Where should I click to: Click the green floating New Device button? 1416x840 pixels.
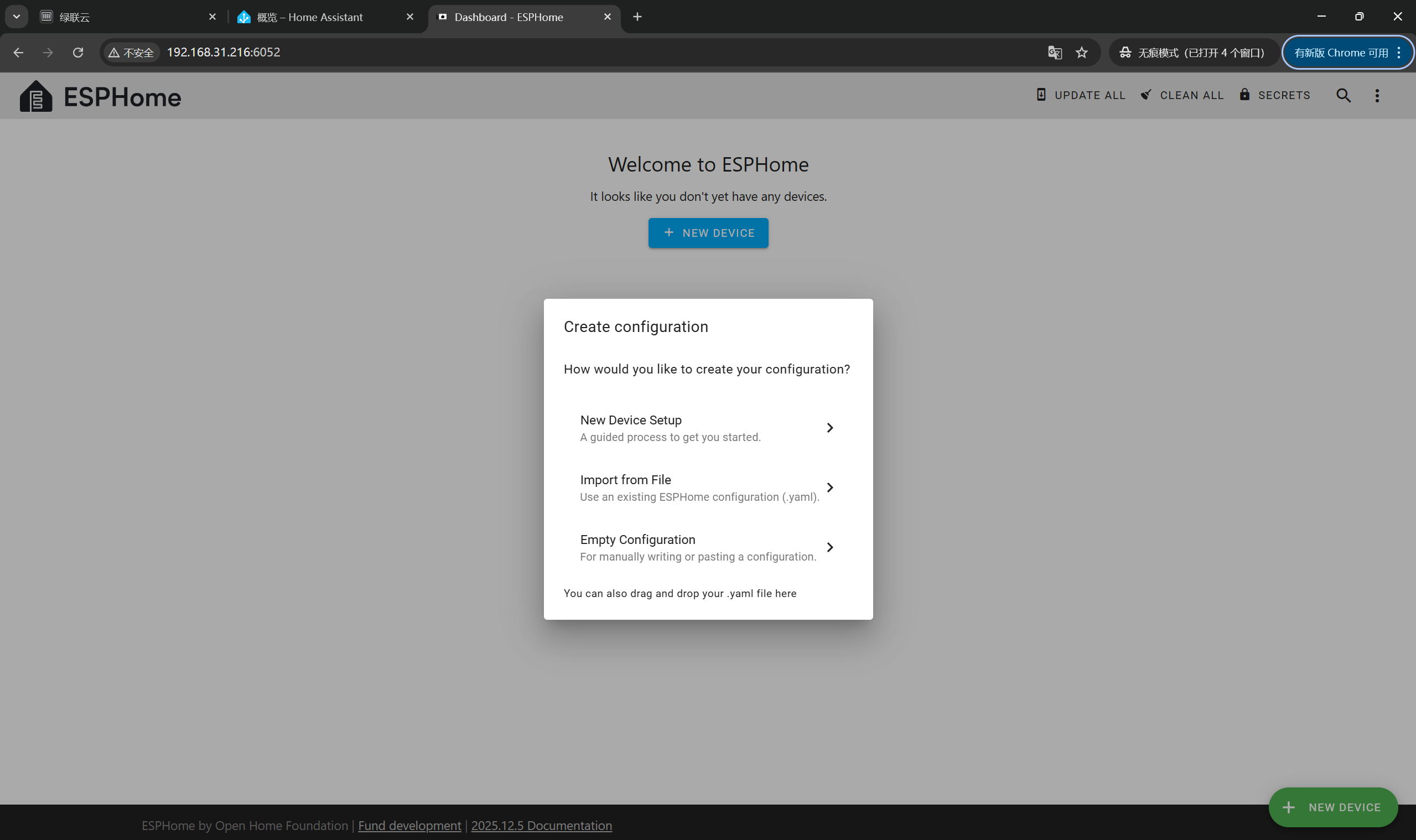(1332, 807)
